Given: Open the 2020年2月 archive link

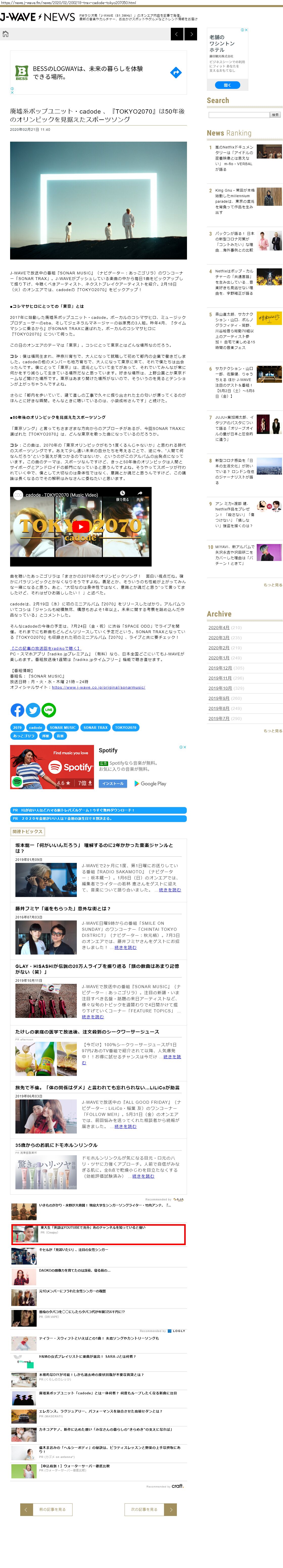Looking at the screenshot, I should [219, 648].
